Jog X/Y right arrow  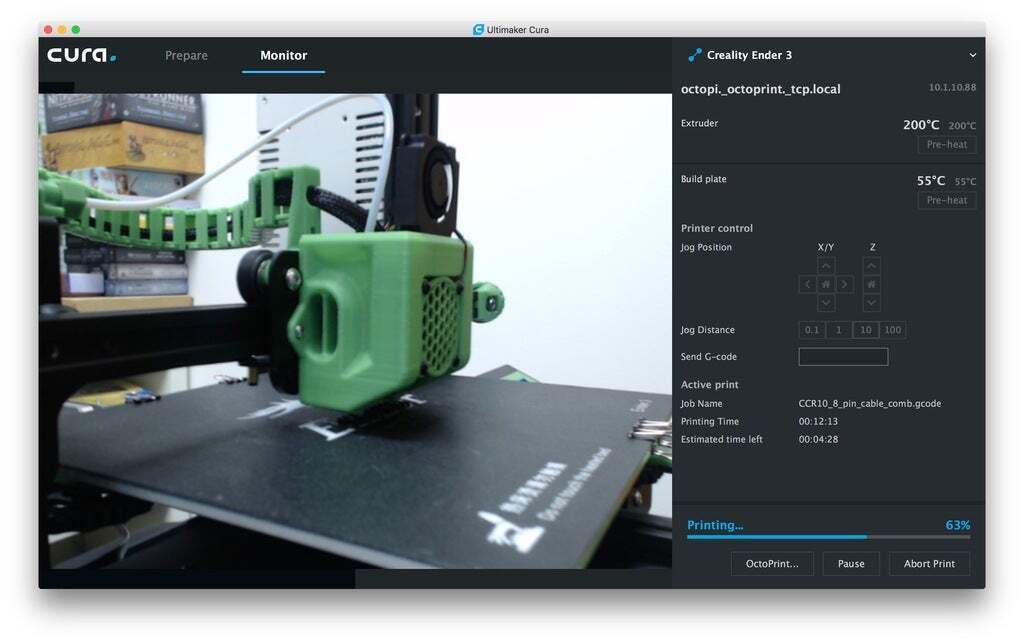tap(844, 284)
